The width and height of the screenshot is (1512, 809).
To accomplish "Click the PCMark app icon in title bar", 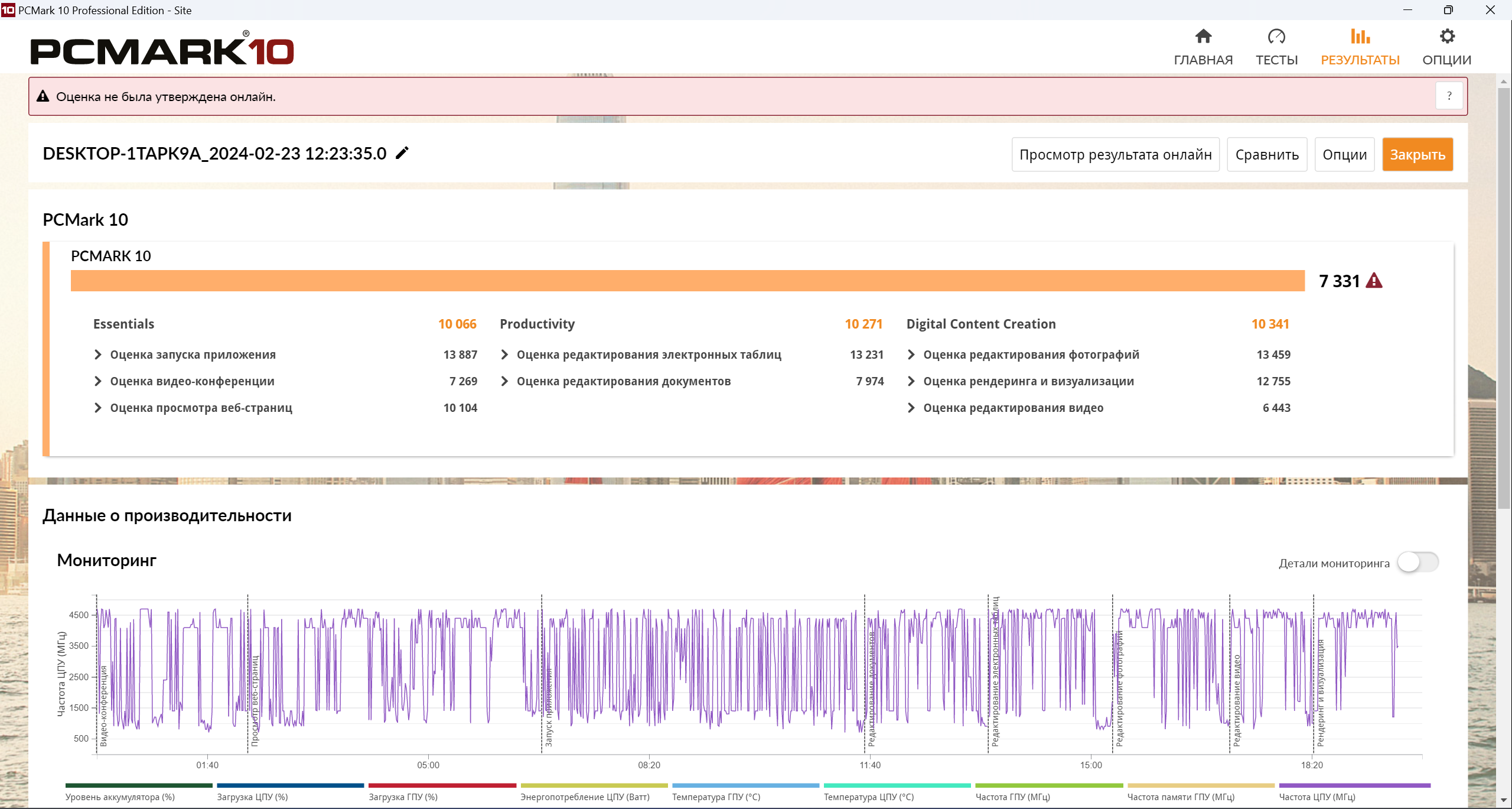I will (8, 10).
